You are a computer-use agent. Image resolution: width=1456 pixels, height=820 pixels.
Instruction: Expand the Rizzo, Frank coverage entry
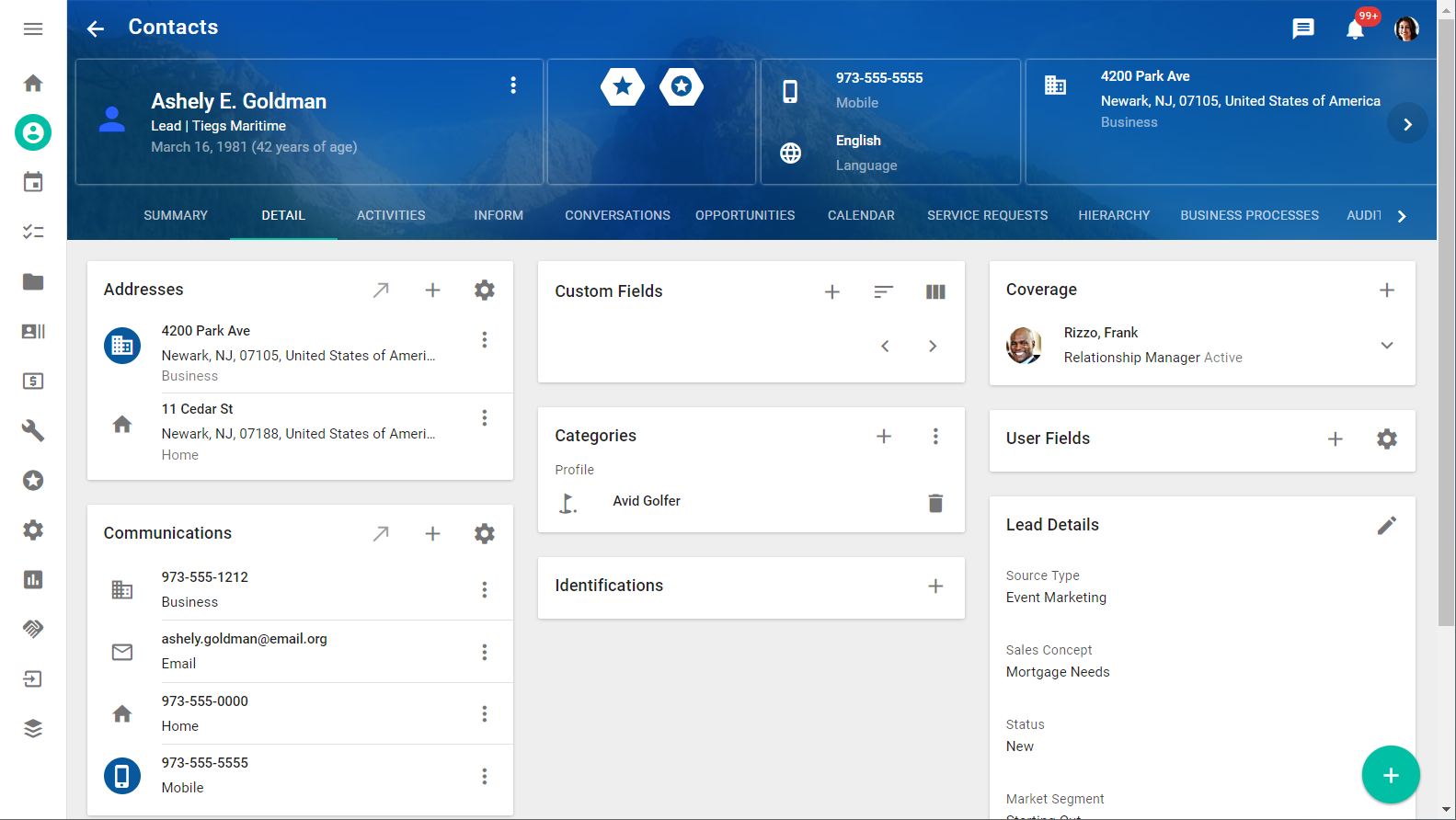1386,346
